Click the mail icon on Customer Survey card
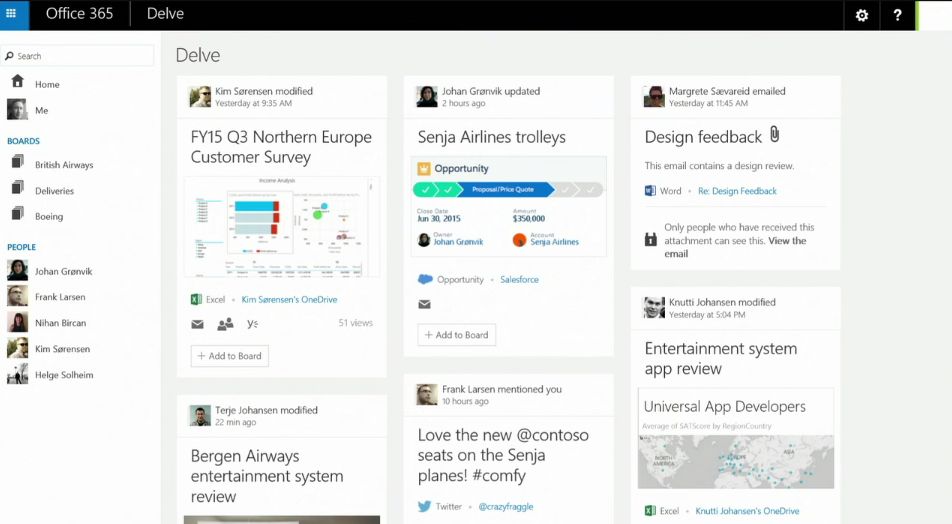952x524 pixels. [197, 324]
